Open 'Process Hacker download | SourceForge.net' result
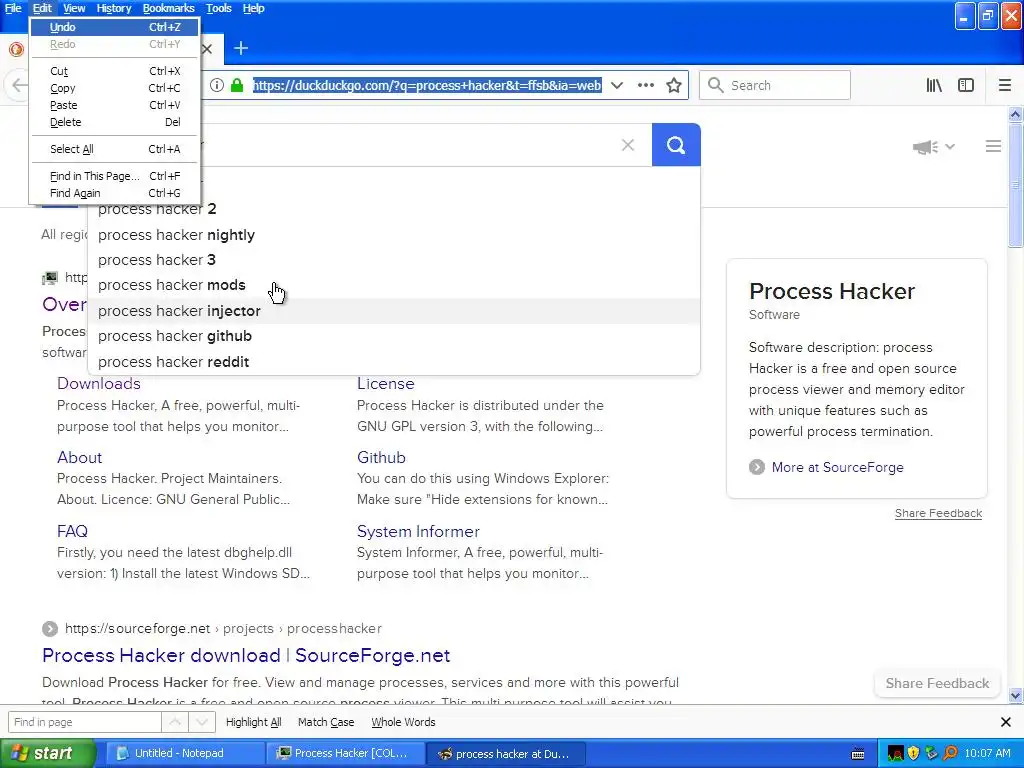 [246, 655]
